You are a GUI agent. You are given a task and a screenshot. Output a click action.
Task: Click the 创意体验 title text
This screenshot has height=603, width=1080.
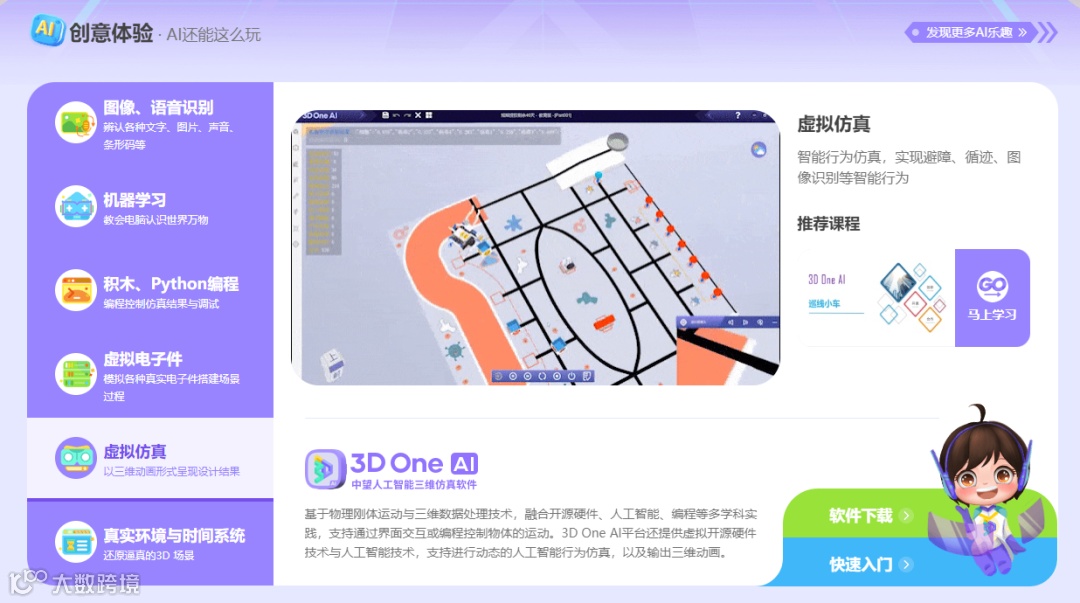tap(111, 33)
